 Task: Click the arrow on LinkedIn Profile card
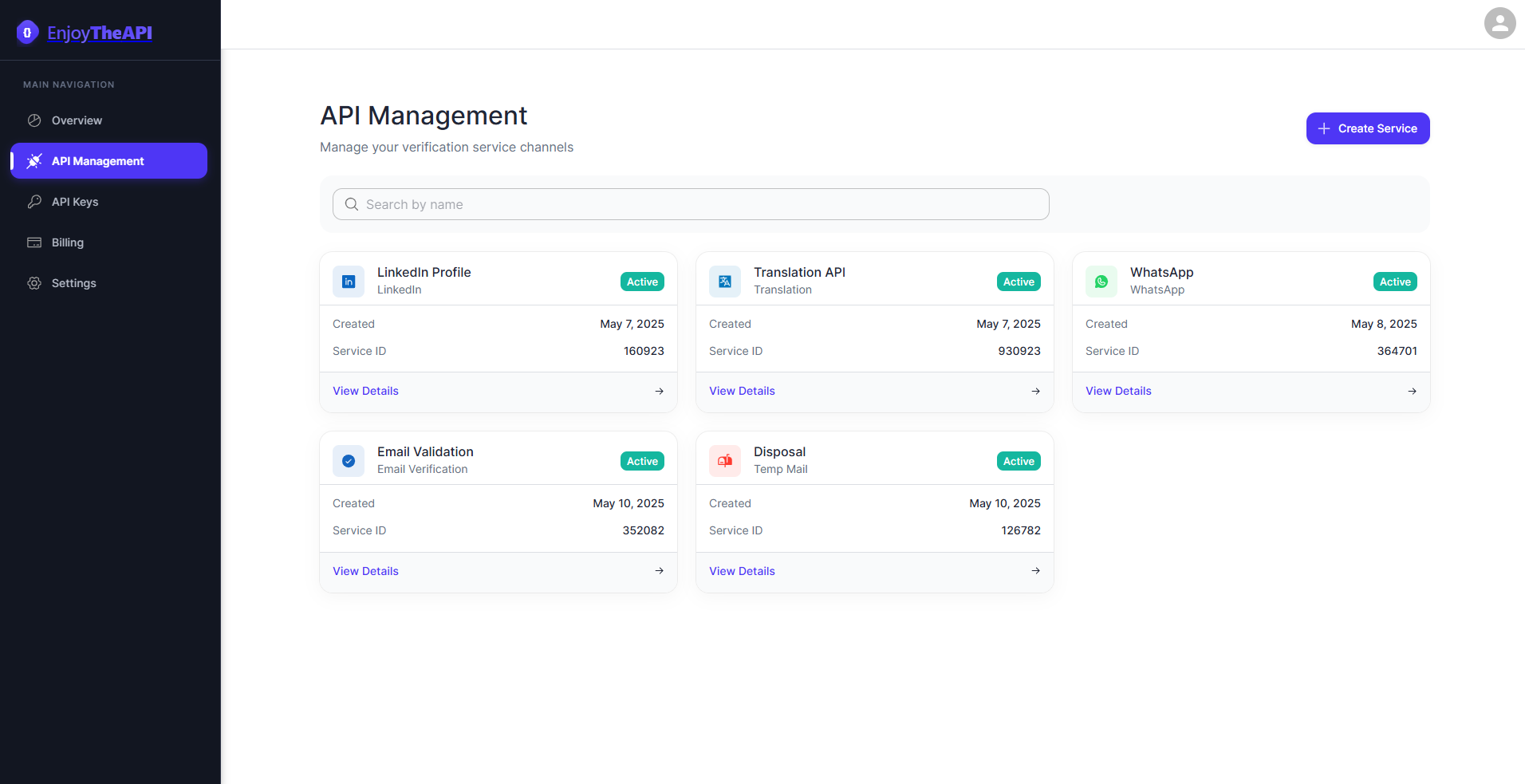coord(659,391)
